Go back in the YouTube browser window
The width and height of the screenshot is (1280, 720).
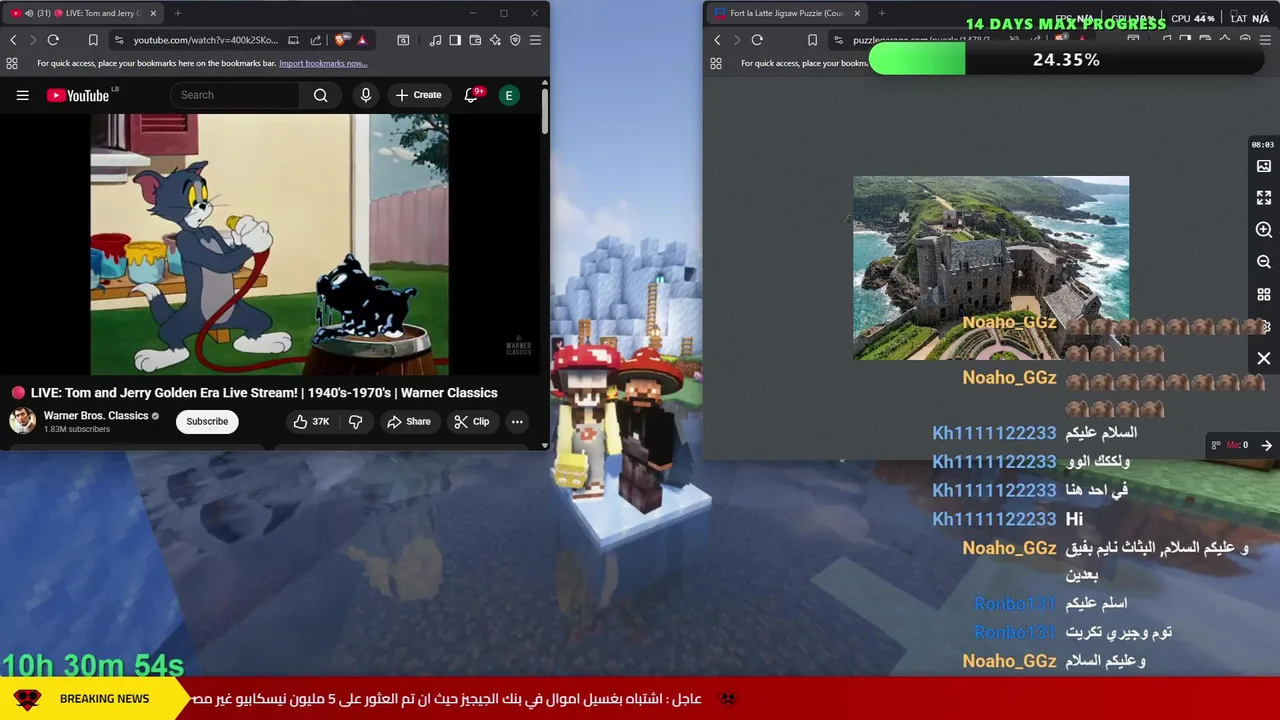tap(13, 40)
